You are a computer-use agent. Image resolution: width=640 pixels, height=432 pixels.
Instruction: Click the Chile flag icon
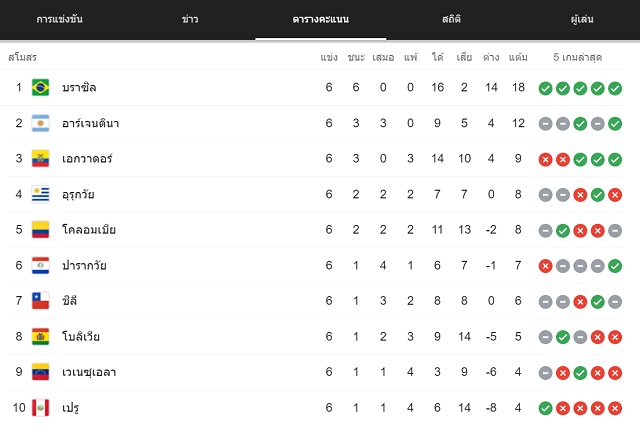click(x=40, y=301)
